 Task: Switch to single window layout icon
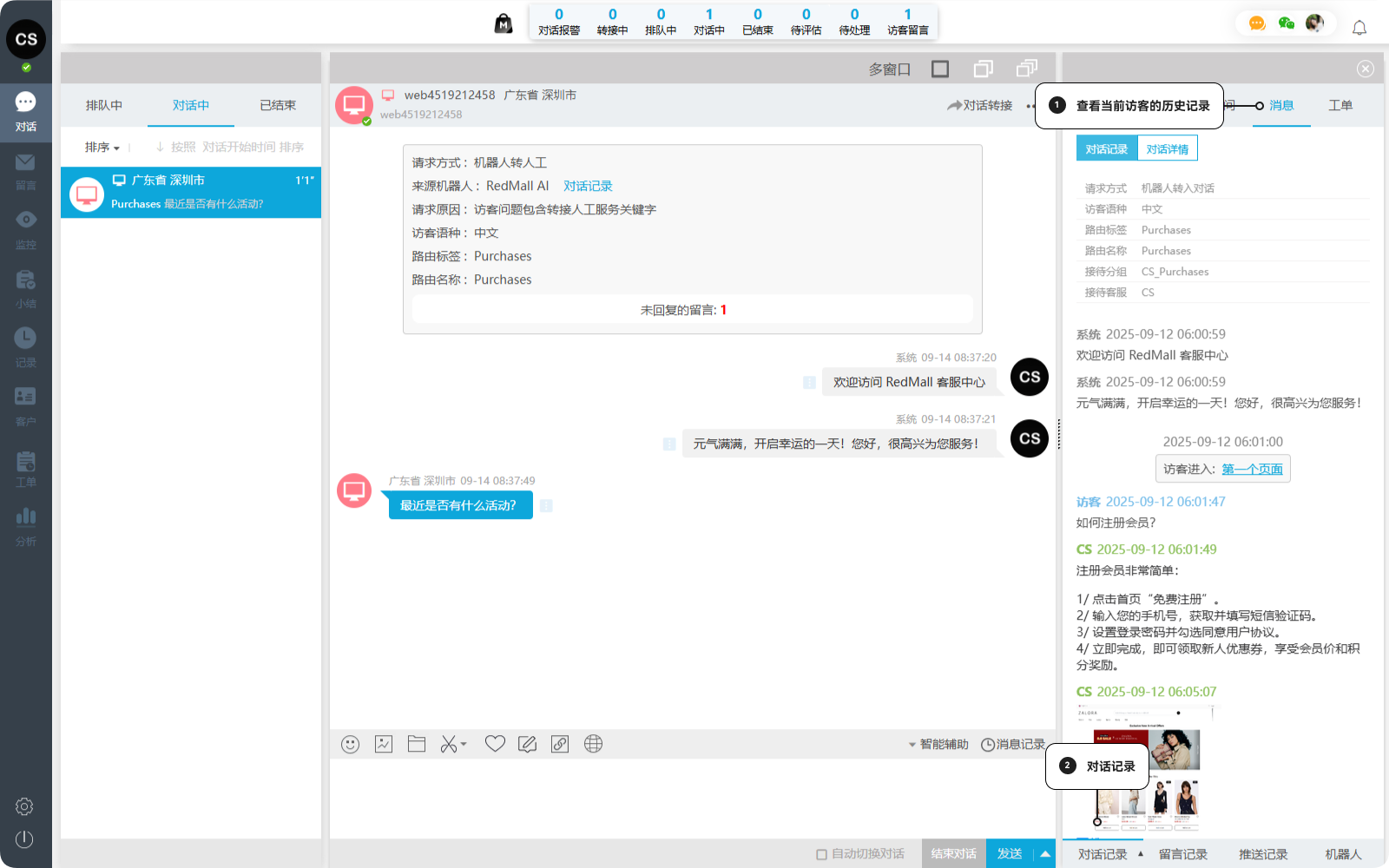click(x=940, y=69)
